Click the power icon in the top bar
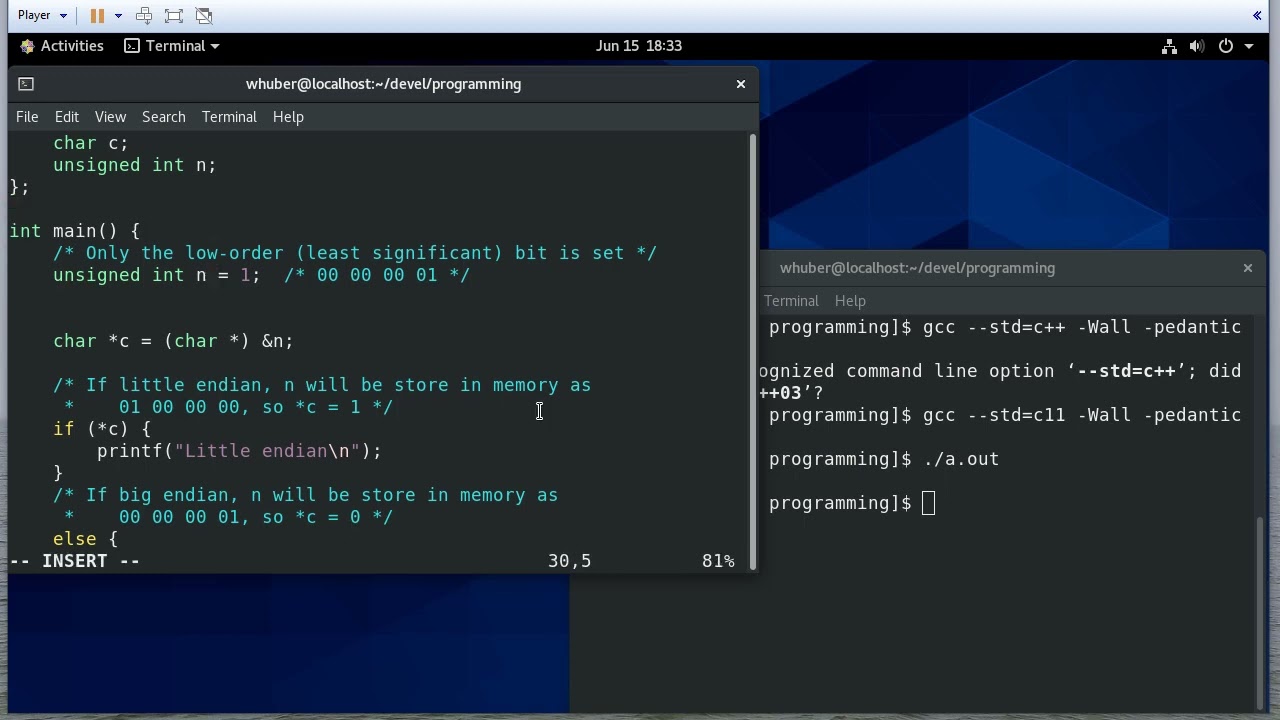The height and width of the screenshot is (720, 1280). [1226, 46]
